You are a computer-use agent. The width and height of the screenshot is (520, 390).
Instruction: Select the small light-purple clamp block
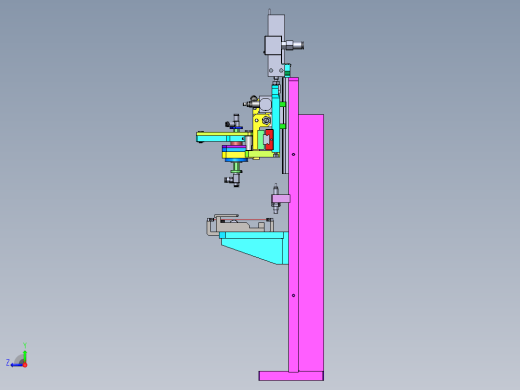pos(281,199)
